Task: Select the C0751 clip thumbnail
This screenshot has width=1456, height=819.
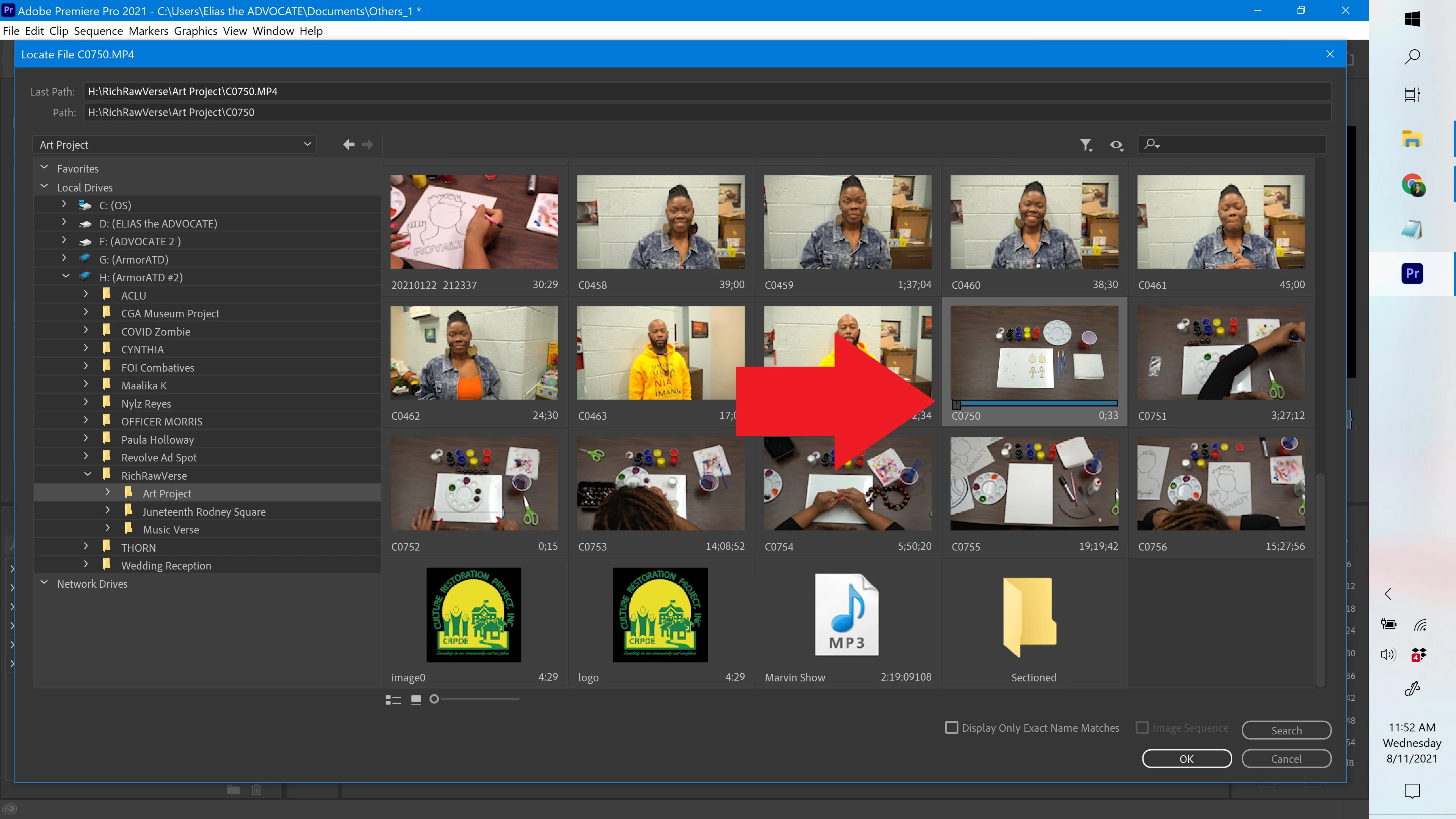Action: [1221, 353]
